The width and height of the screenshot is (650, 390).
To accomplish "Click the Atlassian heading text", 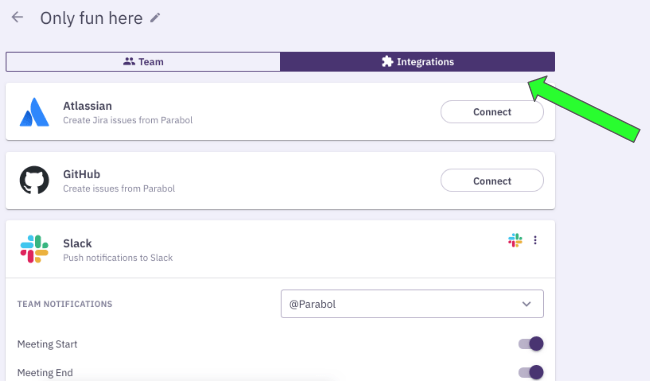I will point(87,106).
